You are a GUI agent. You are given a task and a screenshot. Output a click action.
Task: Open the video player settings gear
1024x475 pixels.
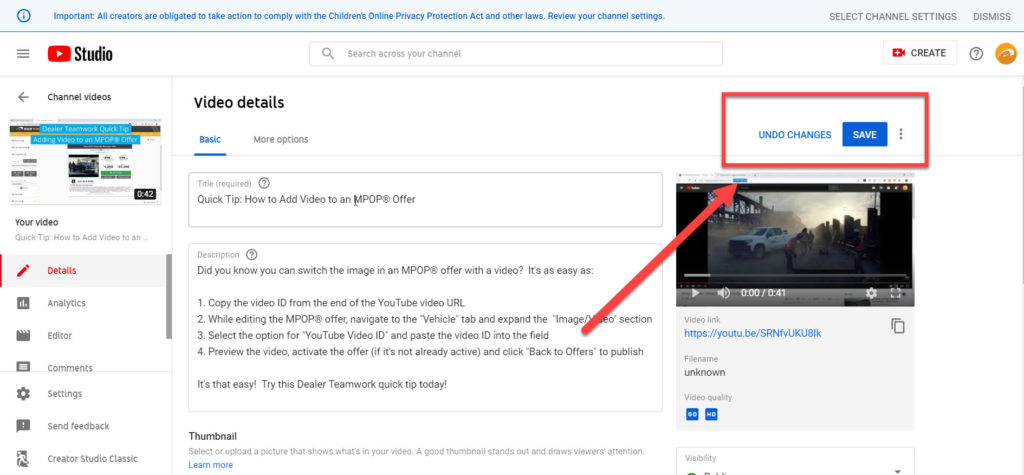pos(870,293)
